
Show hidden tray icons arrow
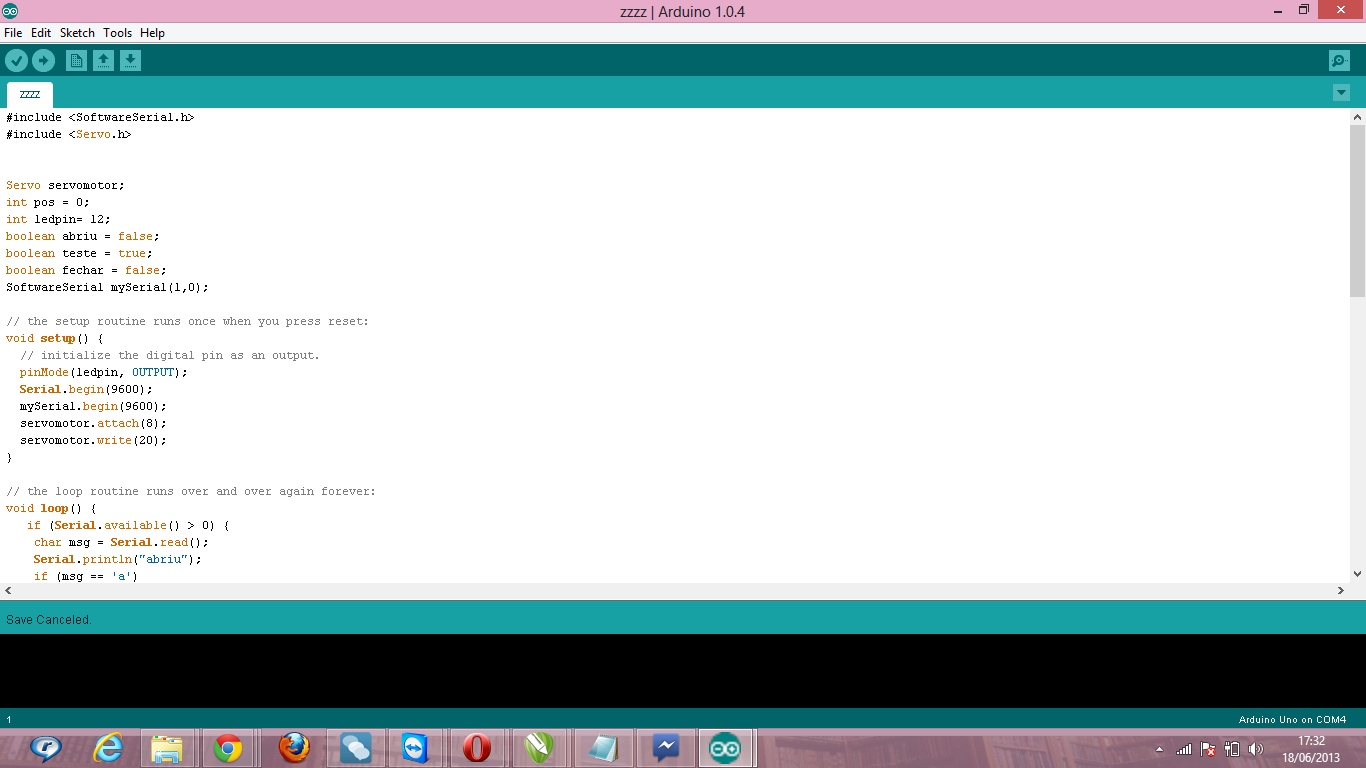(1160, 749)
